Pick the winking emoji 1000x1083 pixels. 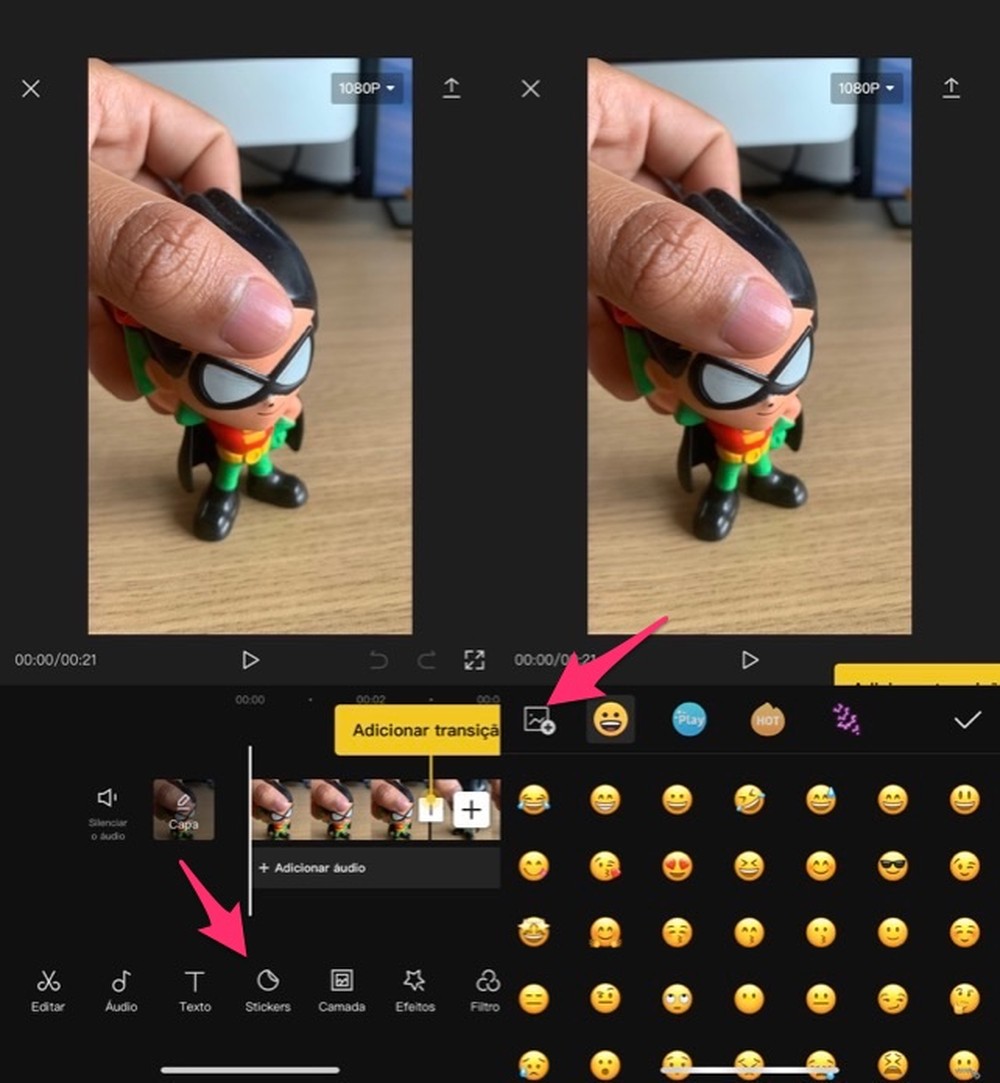[965, 866]
